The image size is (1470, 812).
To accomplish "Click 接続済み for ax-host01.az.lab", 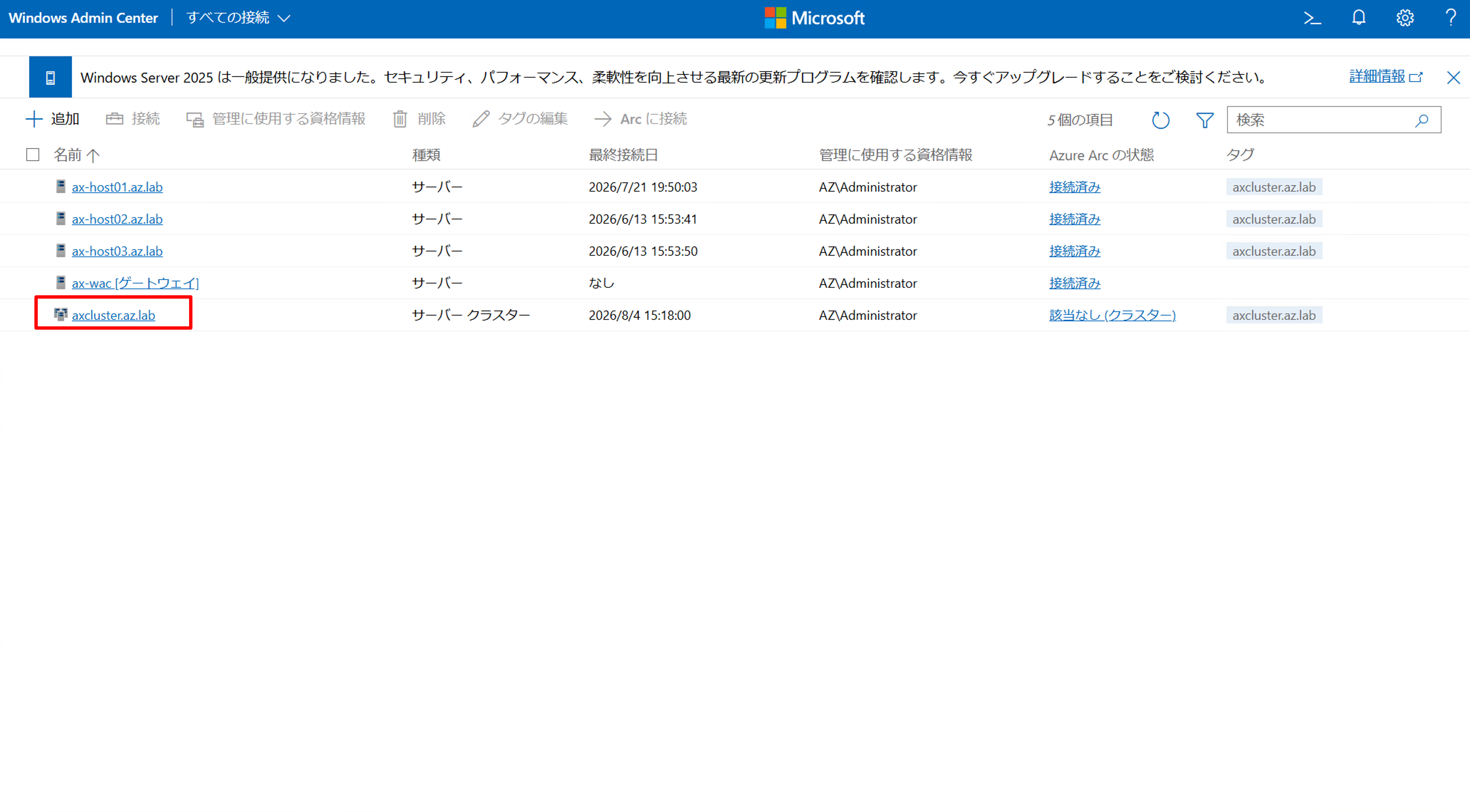I will [x=1074, y=187].
